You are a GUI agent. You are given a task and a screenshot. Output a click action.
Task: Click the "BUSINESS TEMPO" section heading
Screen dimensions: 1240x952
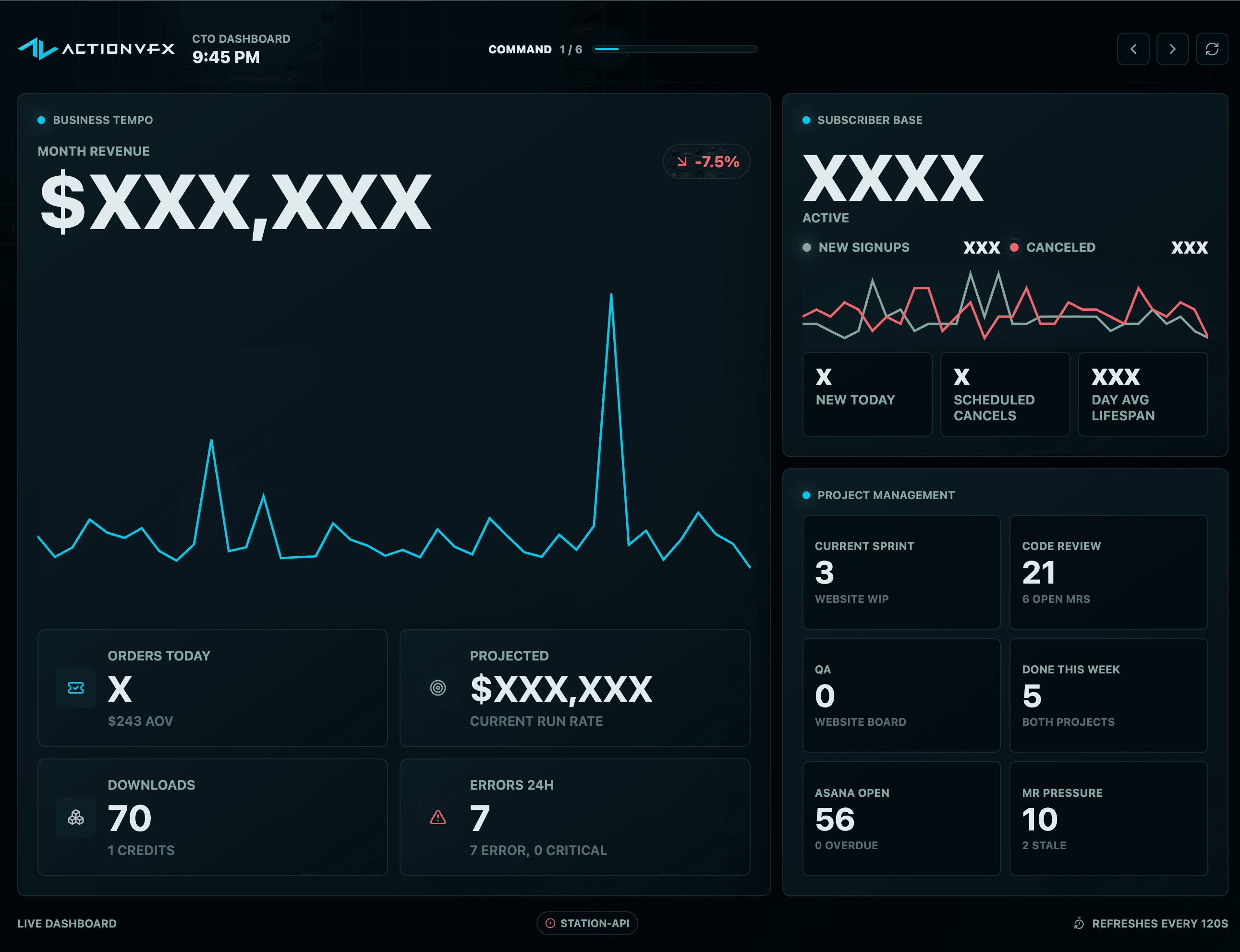pyautogui.click(x=102, y=120)
